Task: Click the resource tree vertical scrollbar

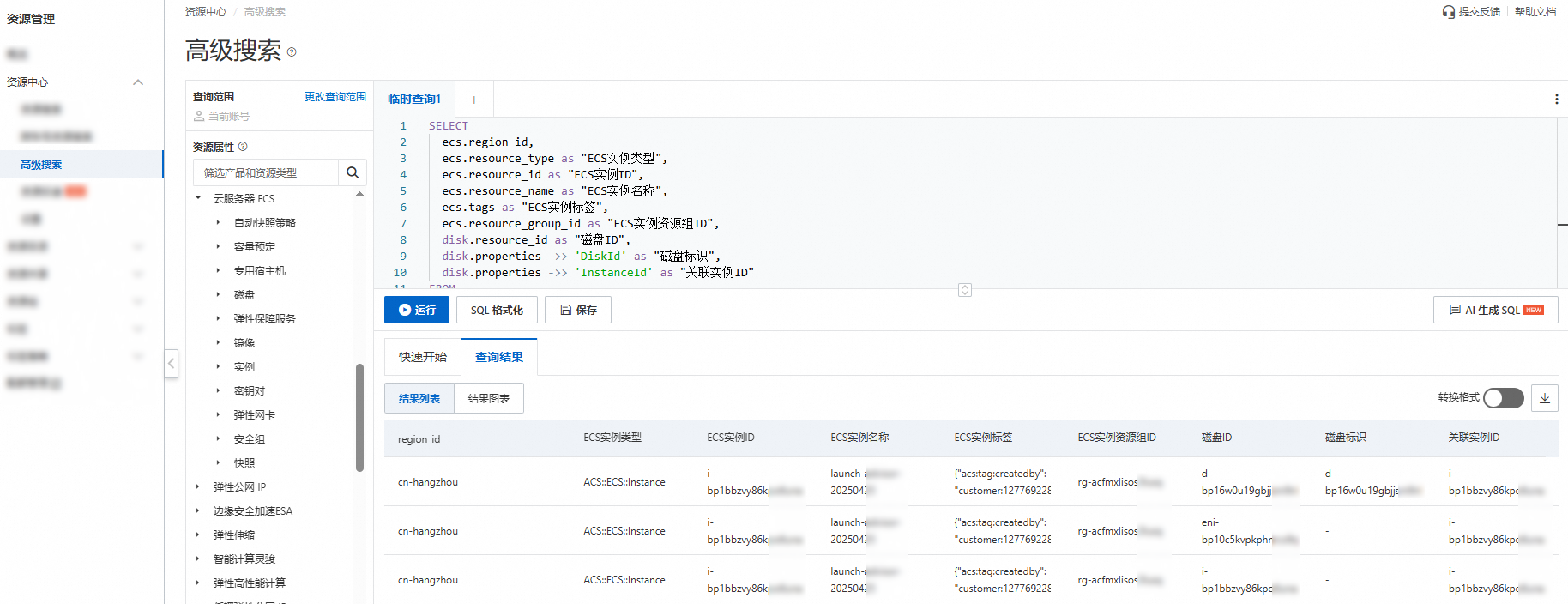Action: [359, 417]
